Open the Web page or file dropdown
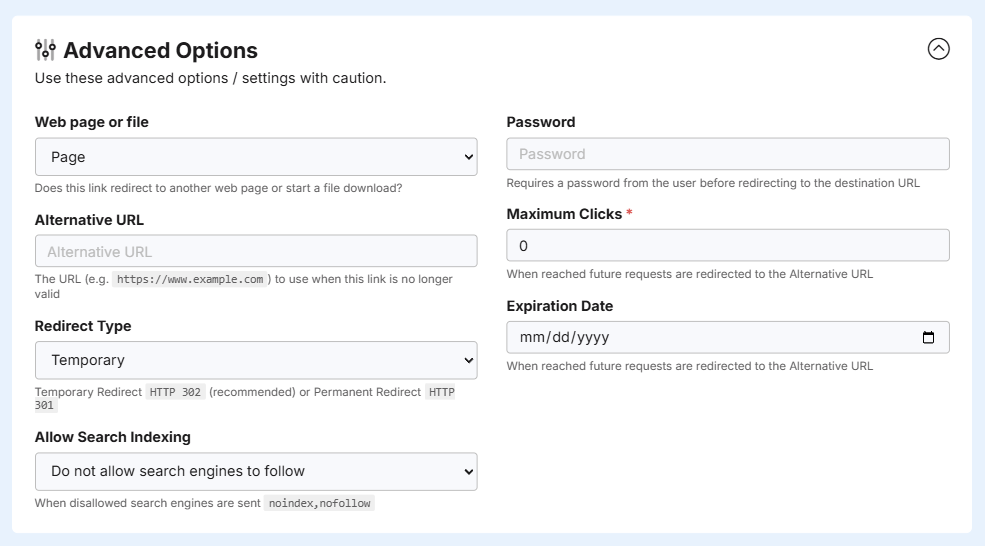Screen dimensions: 985x546 tap(256, 157)
